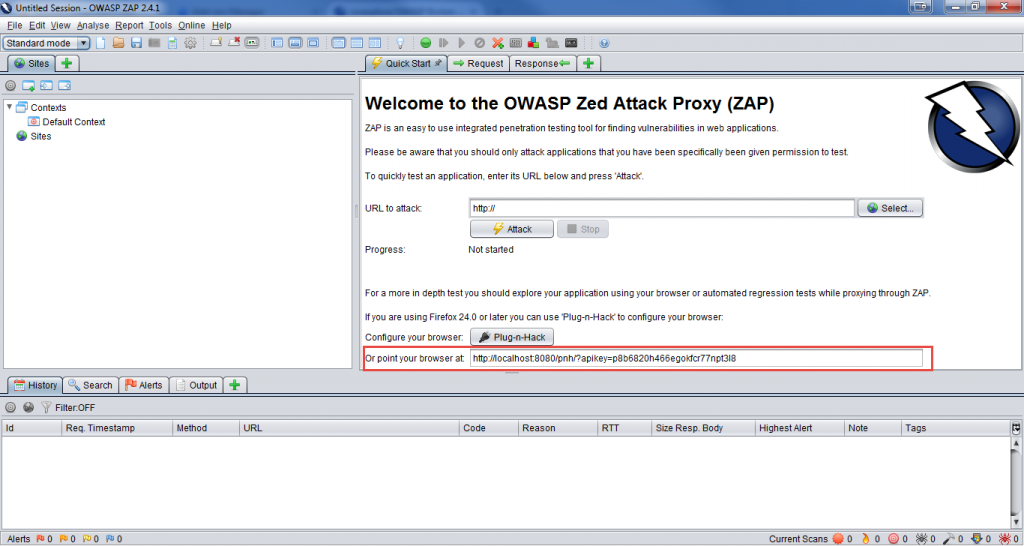
Task: Click the New Context icon in Sites panel
Action: pyautogui.click(x=28, y=86)
